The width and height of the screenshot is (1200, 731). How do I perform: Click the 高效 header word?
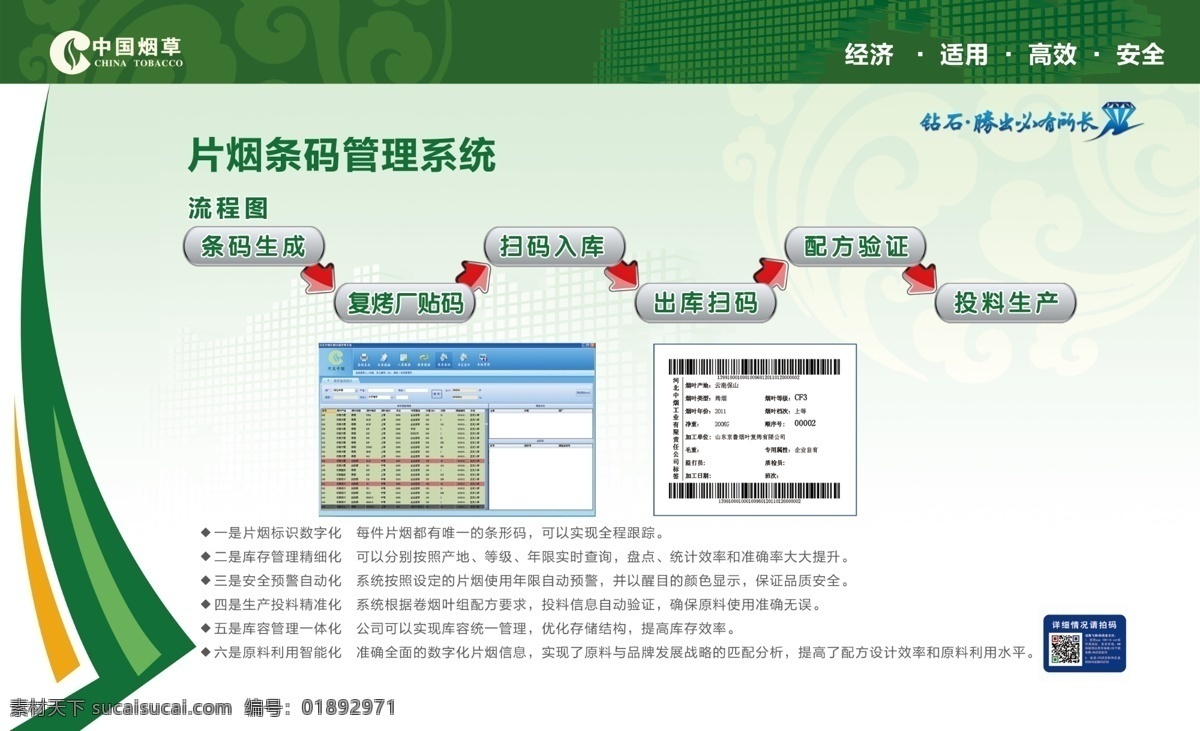point(1053,54)
